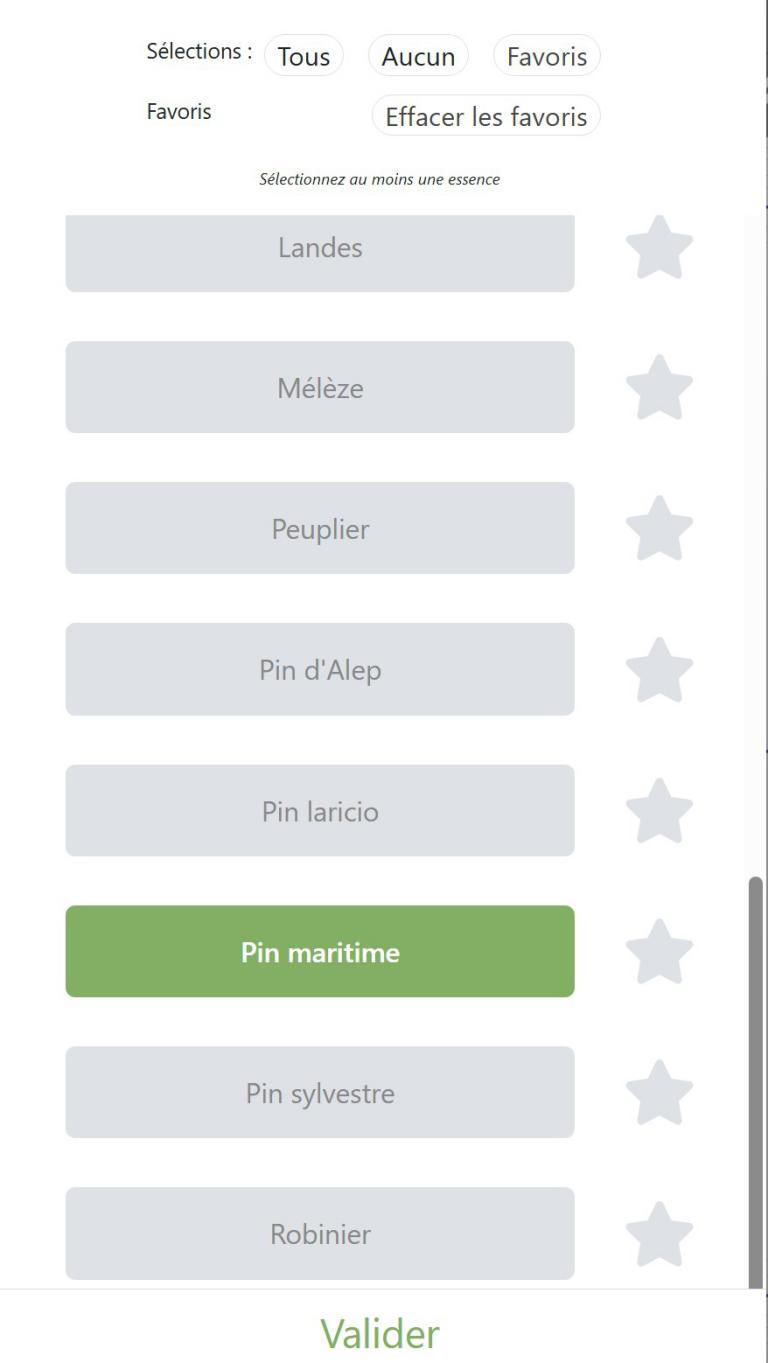
Task: Toggle the Pin sylvestre option
Action: pos(320,1093)
